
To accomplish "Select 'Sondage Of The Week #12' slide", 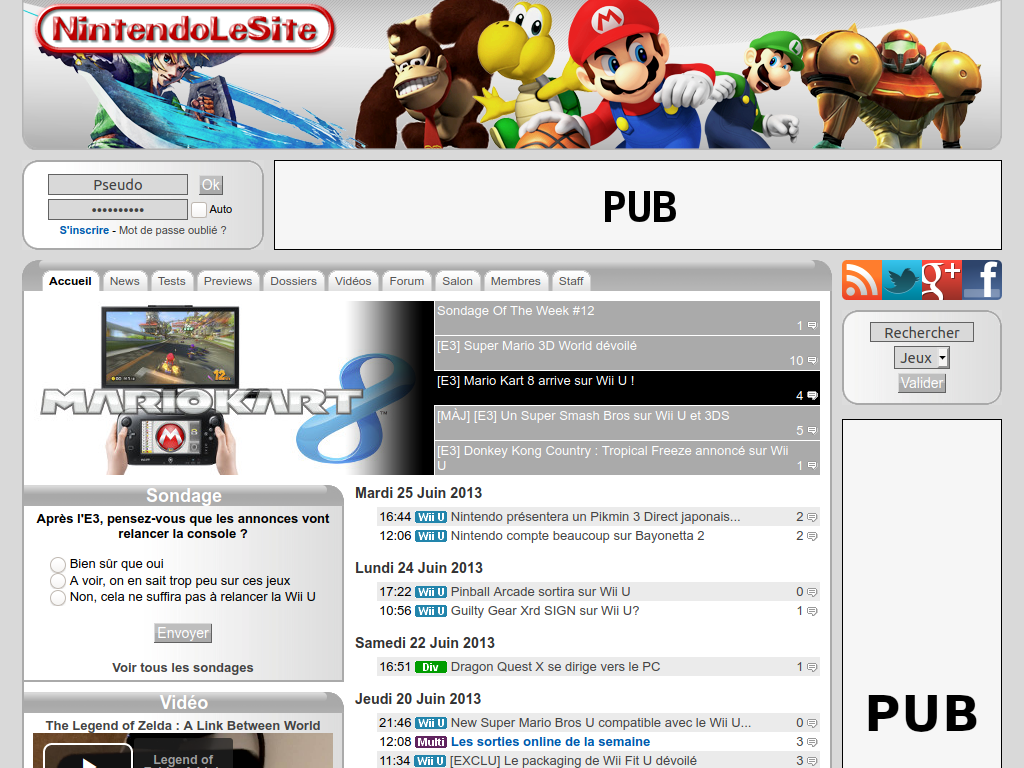I will click(x=627, y=318).
